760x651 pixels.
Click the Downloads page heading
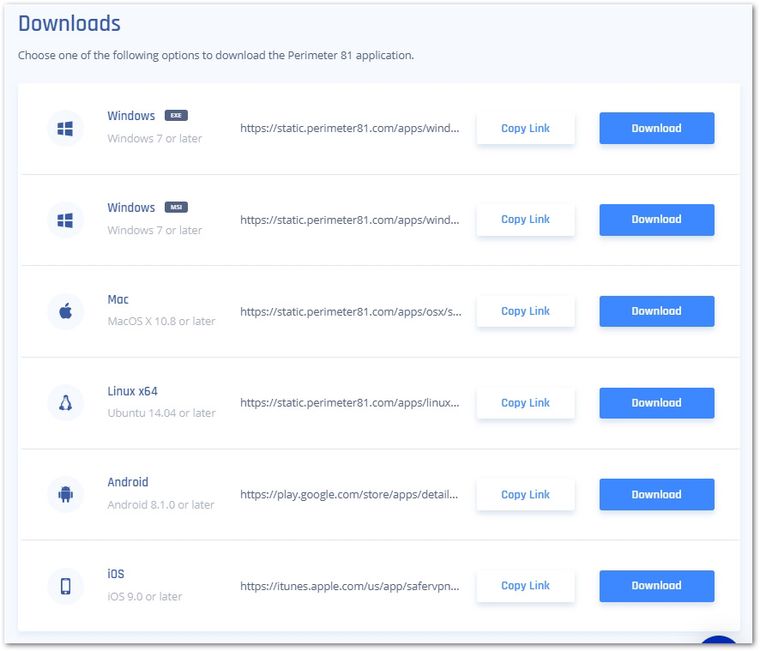[x=69, y=23]
